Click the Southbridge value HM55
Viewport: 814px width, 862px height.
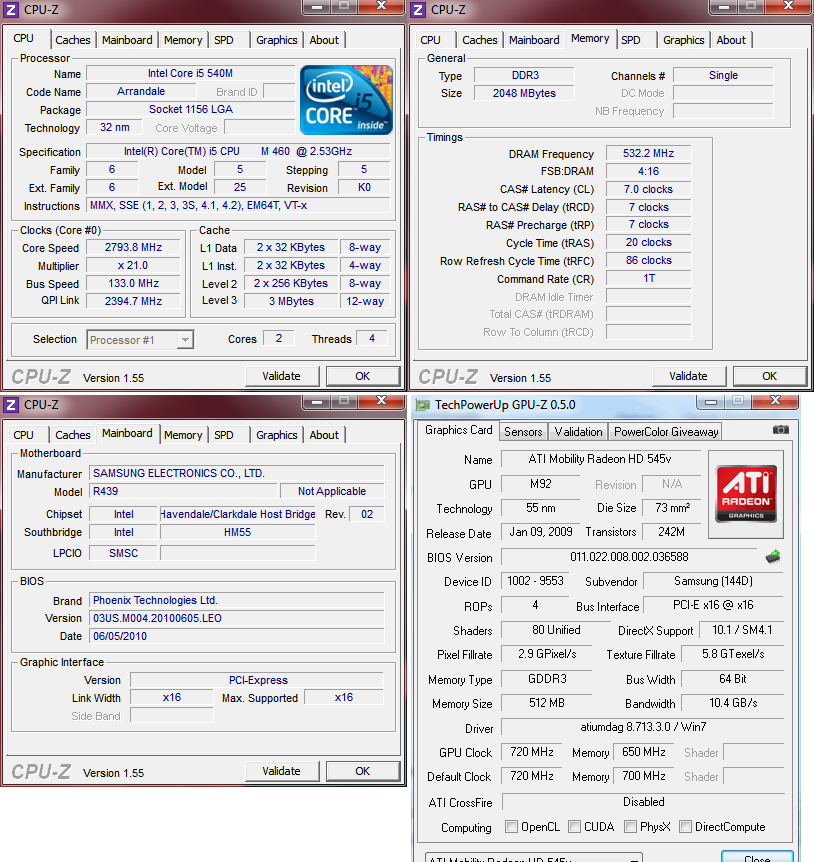237,532
